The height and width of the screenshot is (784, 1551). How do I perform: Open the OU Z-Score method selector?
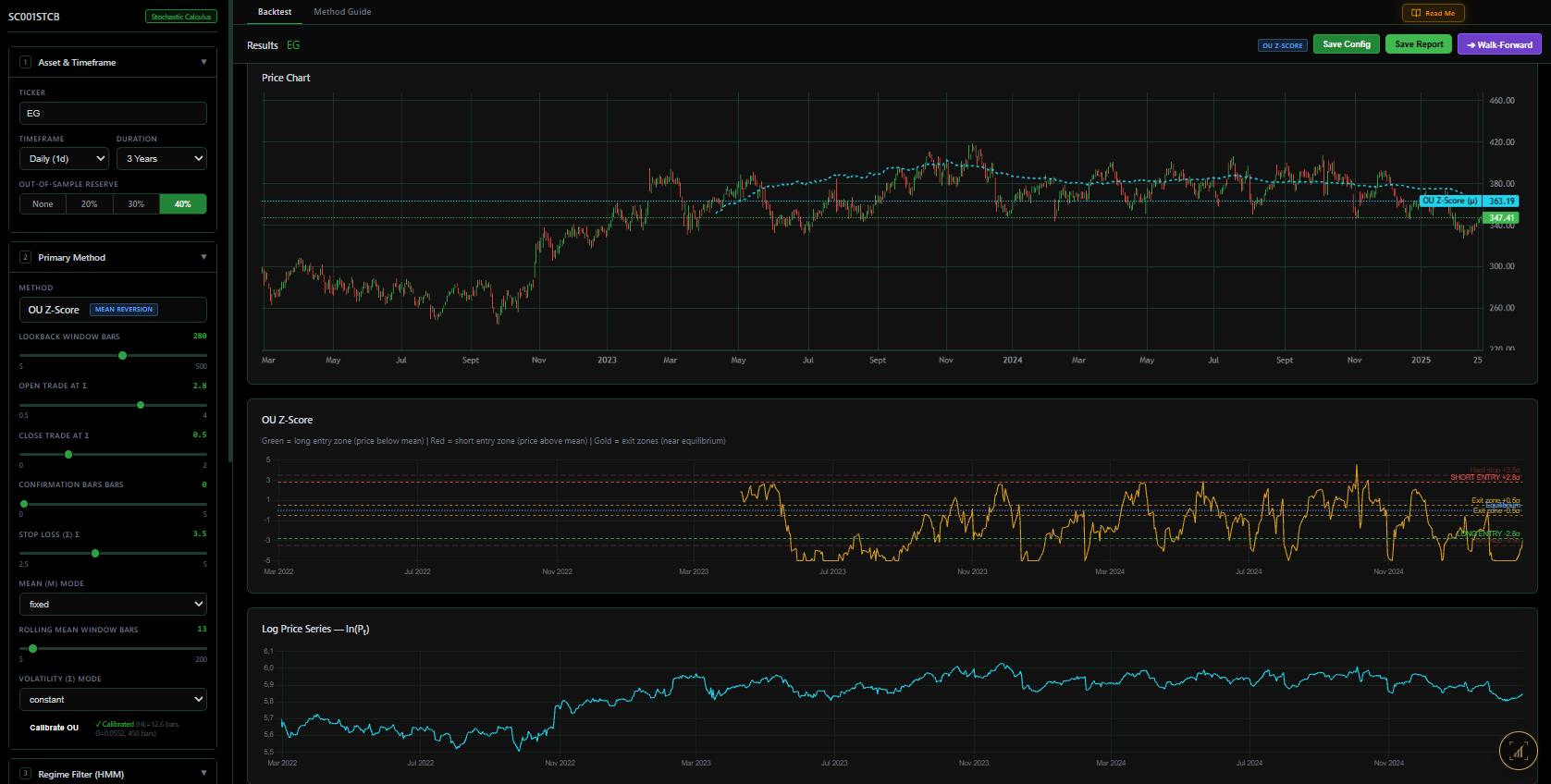113,310
